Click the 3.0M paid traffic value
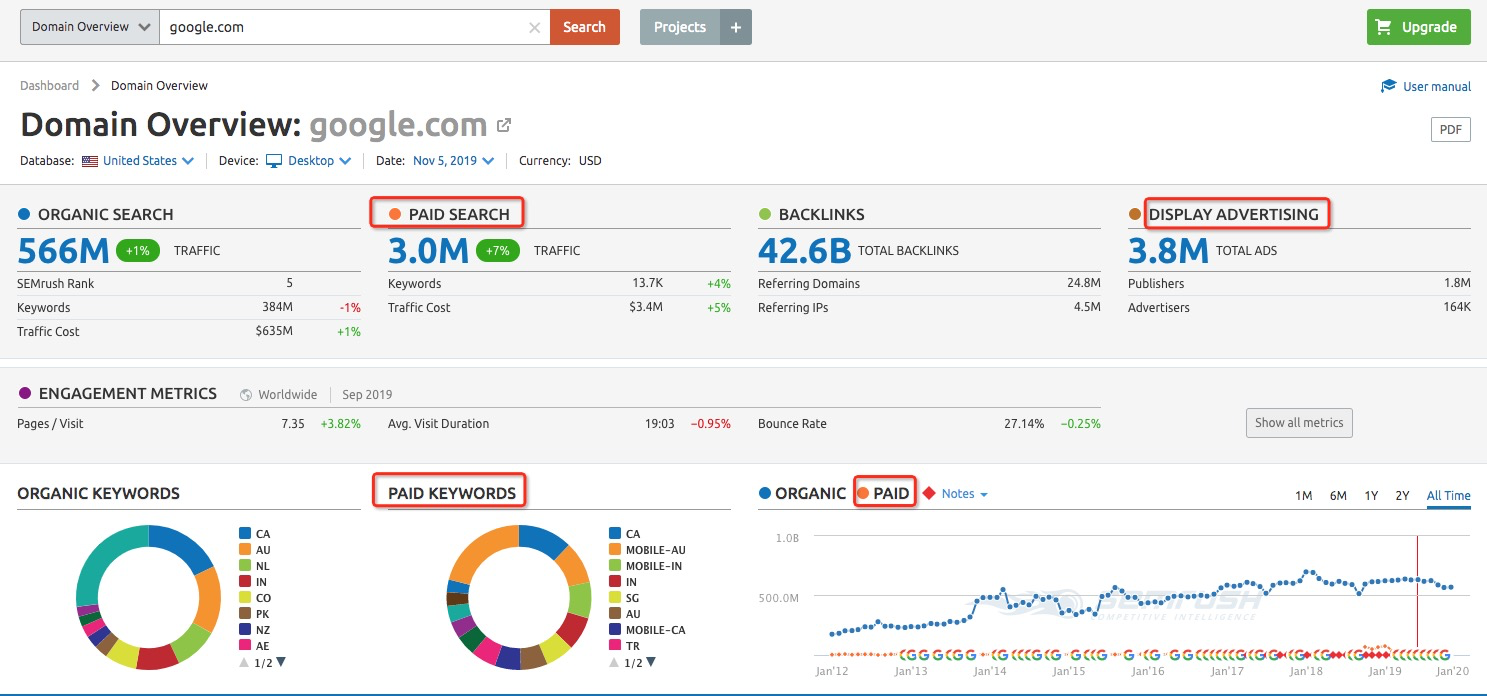The image size is (1487, 696). click(428, 250)
